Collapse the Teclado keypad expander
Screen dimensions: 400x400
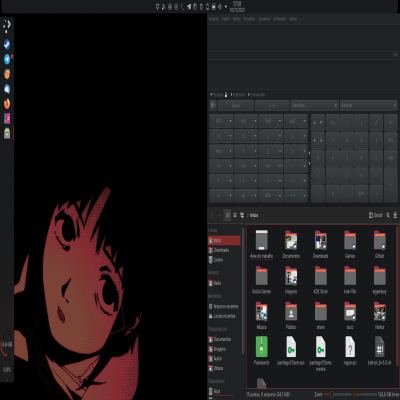[x=219, y=95]
